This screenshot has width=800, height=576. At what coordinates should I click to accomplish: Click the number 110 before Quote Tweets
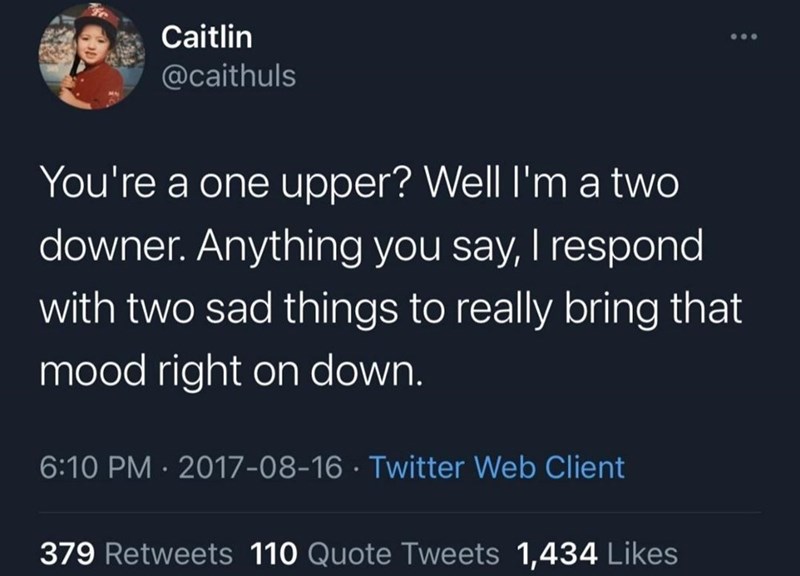coord(273,552)
